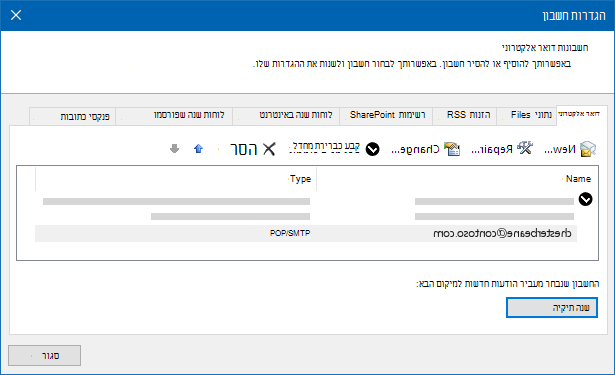Viewport: 615px width, 375px height.
Task: Click the first account's redacted type cell
Action: coord(176,202)
